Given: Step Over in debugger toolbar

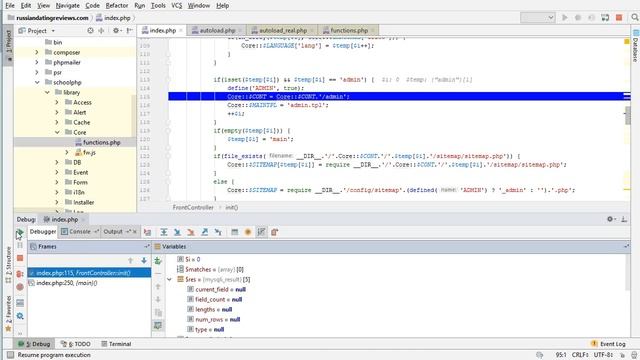Looking at the screenshot, I should (164, 232).
